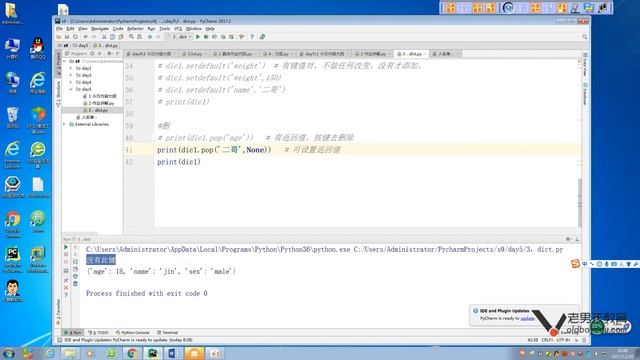Open the Refactor menu
Viewport: 640px width, 360px height.
tap(135, 29)
